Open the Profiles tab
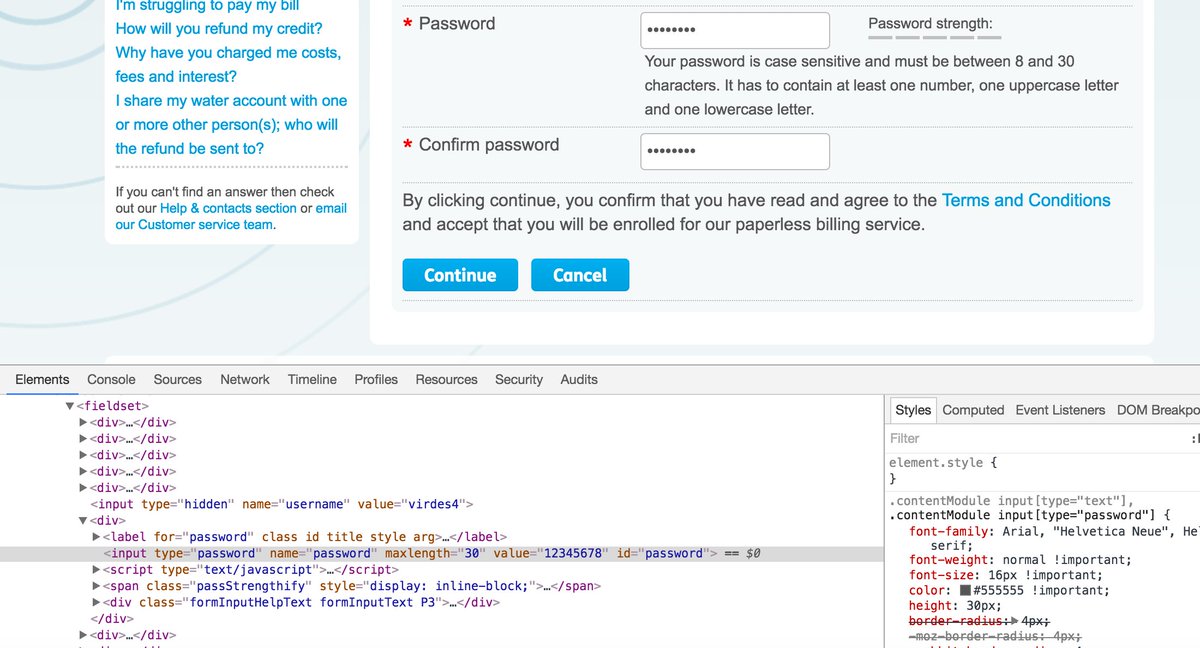 (x=376, y=380)
